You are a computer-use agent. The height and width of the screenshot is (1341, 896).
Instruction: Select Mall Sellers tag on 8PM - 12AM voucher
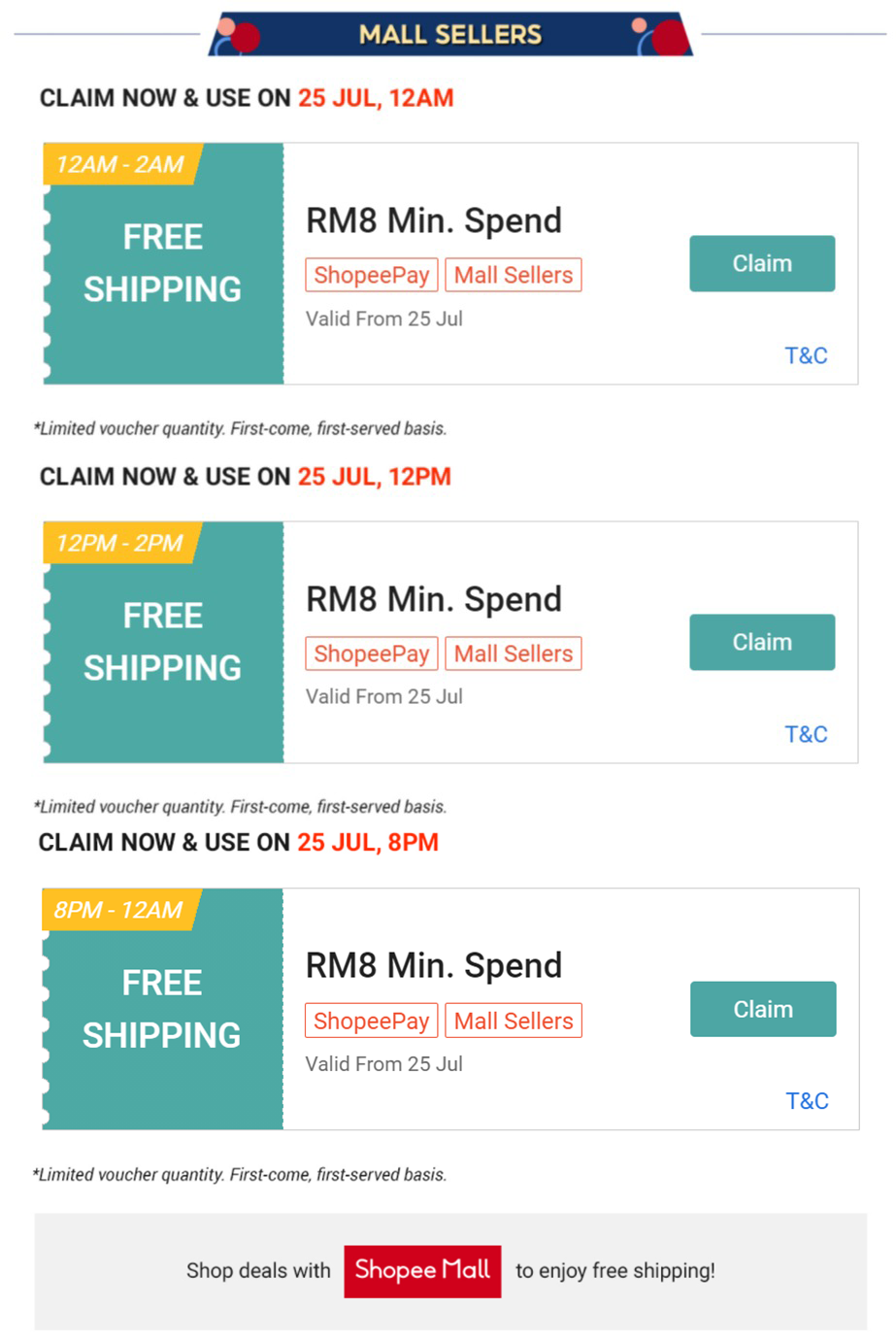(514, 1021)
